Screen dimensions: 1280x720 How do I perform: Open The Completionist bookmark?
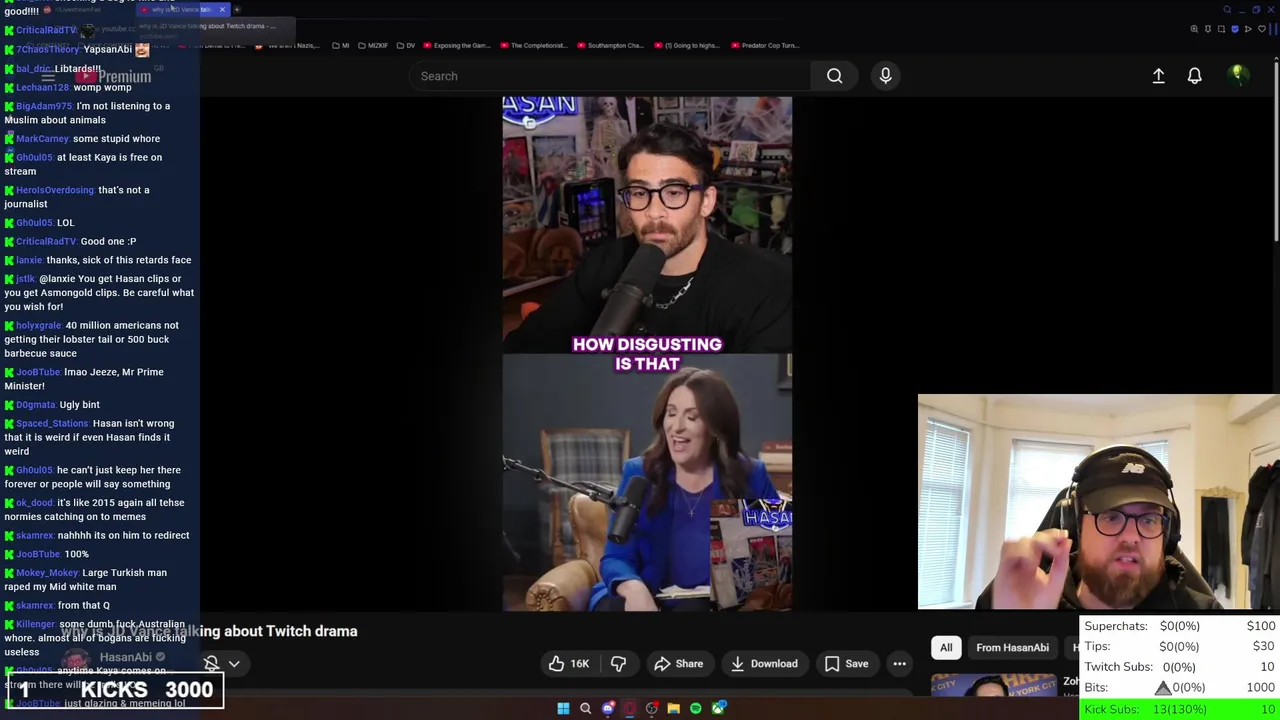(533, 45)
